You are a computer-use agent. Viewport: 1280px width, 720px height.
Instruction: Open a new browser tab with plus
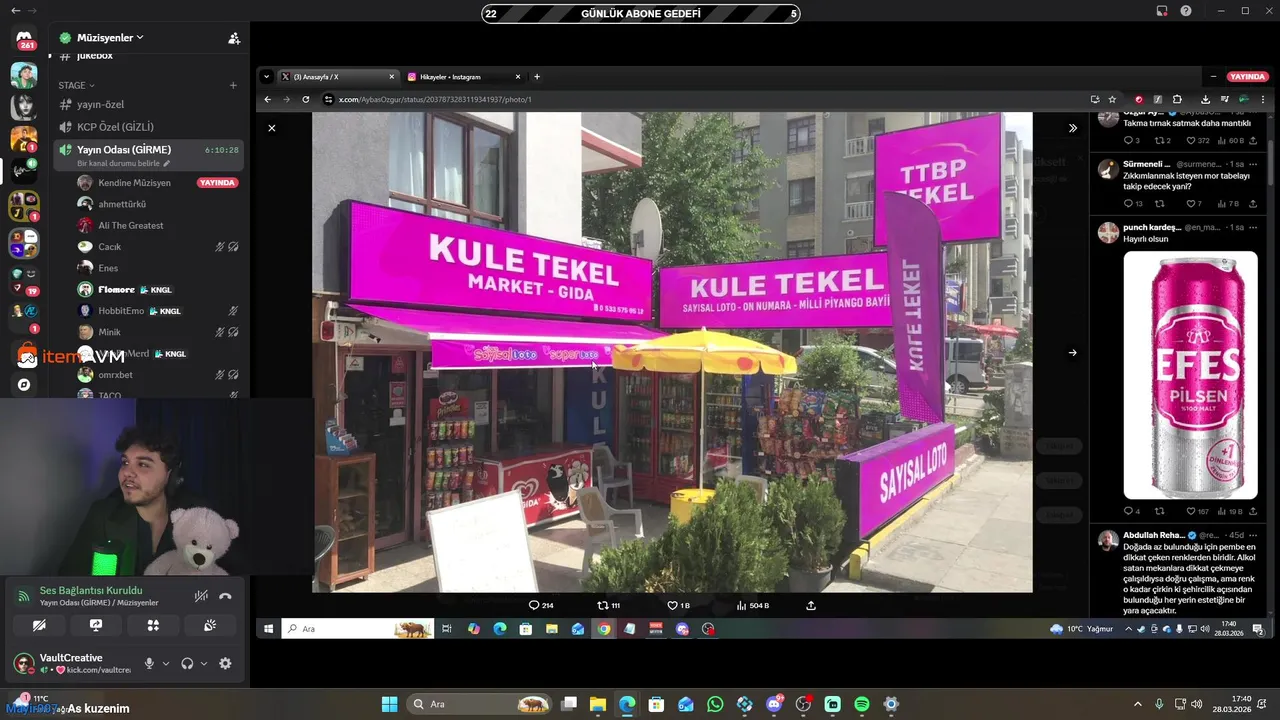537,77
